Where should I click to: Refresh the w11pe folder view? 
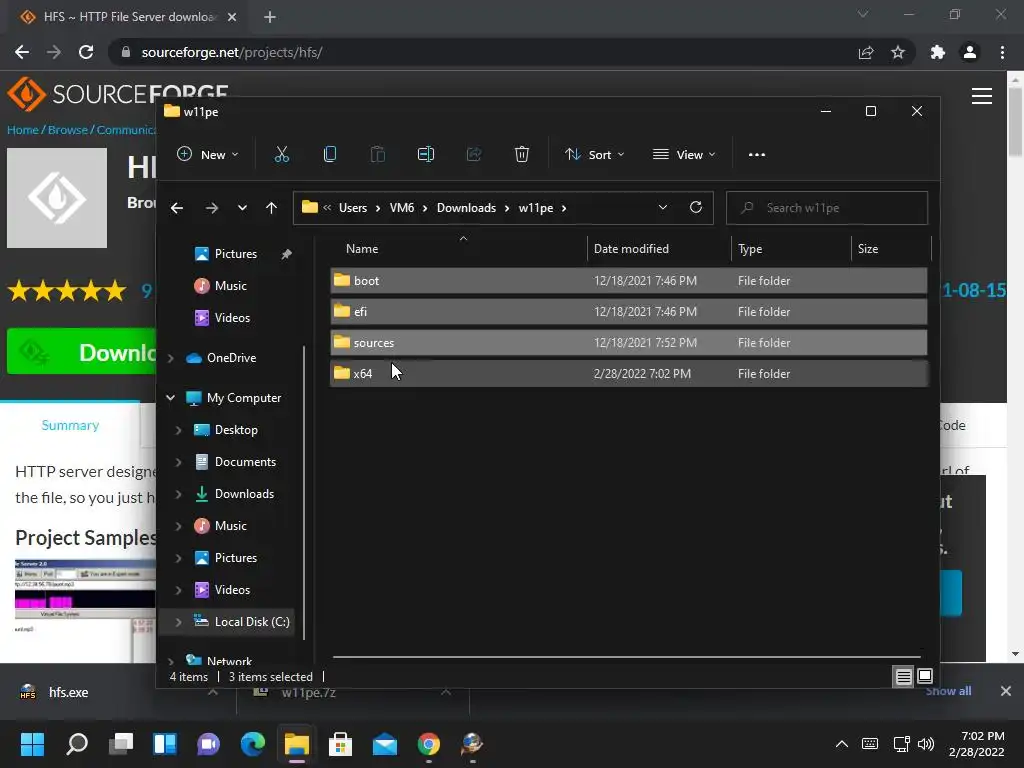[696, 207]
